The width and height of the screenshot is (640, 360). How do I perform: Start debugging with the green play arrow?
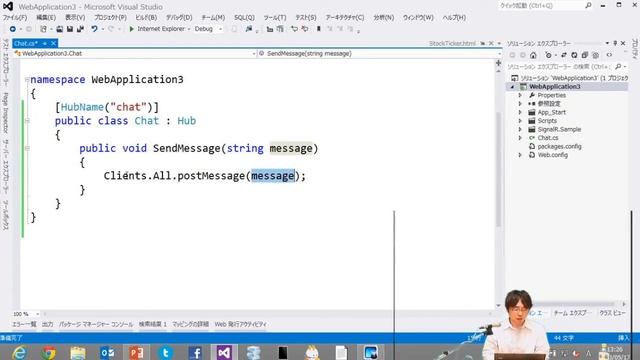click(131, 29)
